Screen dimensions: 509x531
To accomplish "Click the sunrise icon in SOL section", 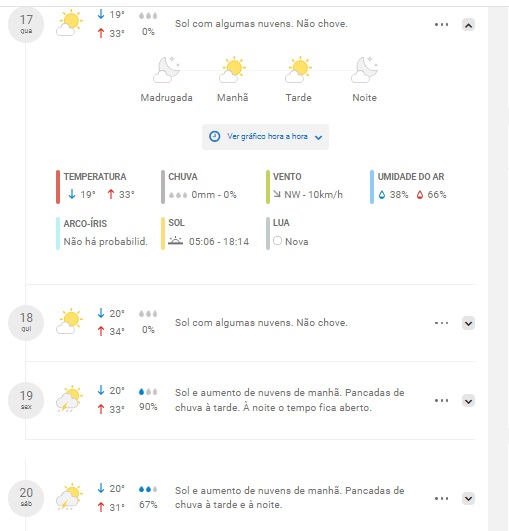I will coord(175,241).
